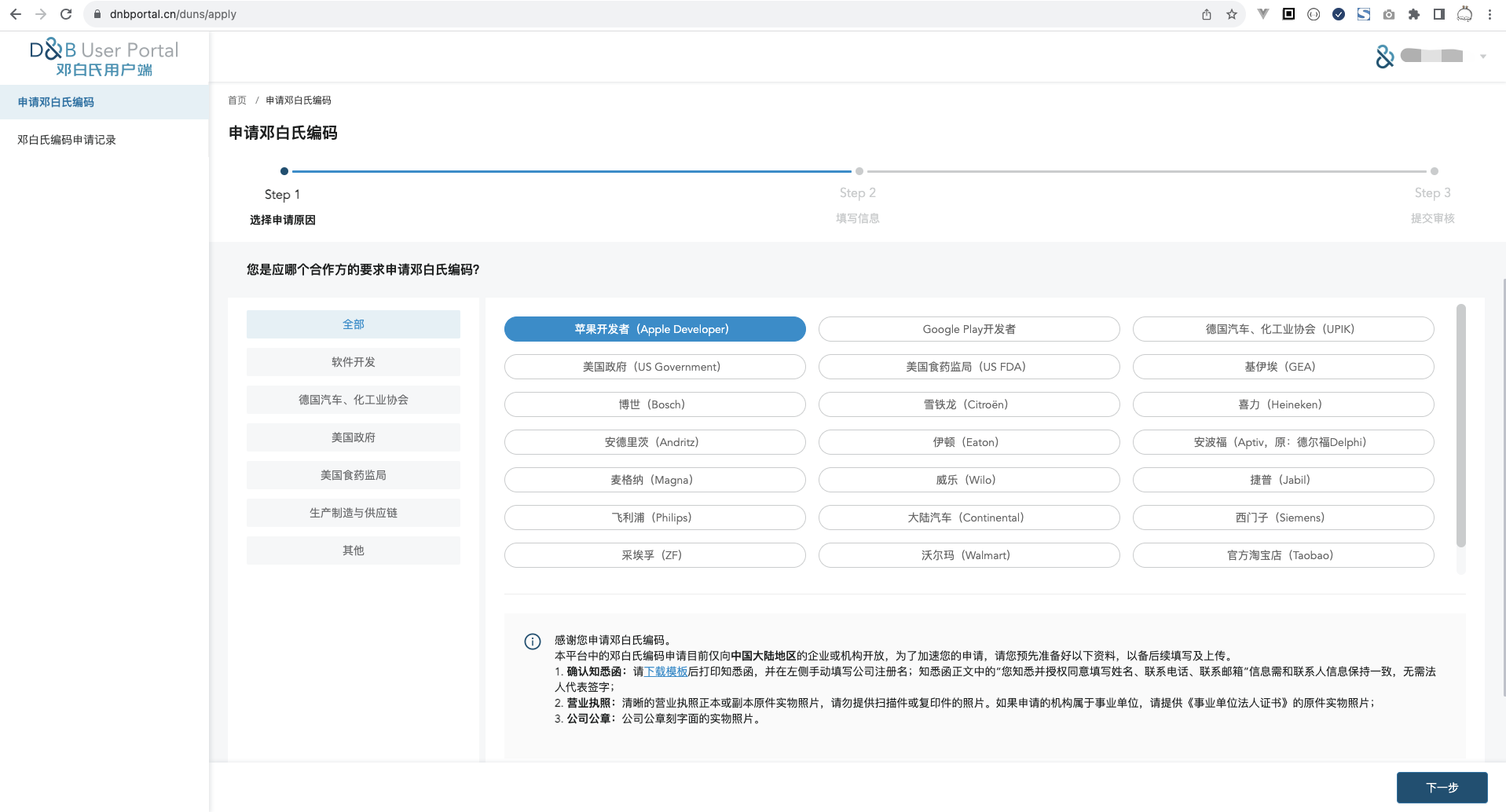The width and height of the screenshot is (1506, 812).
Task: Click the 下一步 button
Action: tap(1442, 788)
